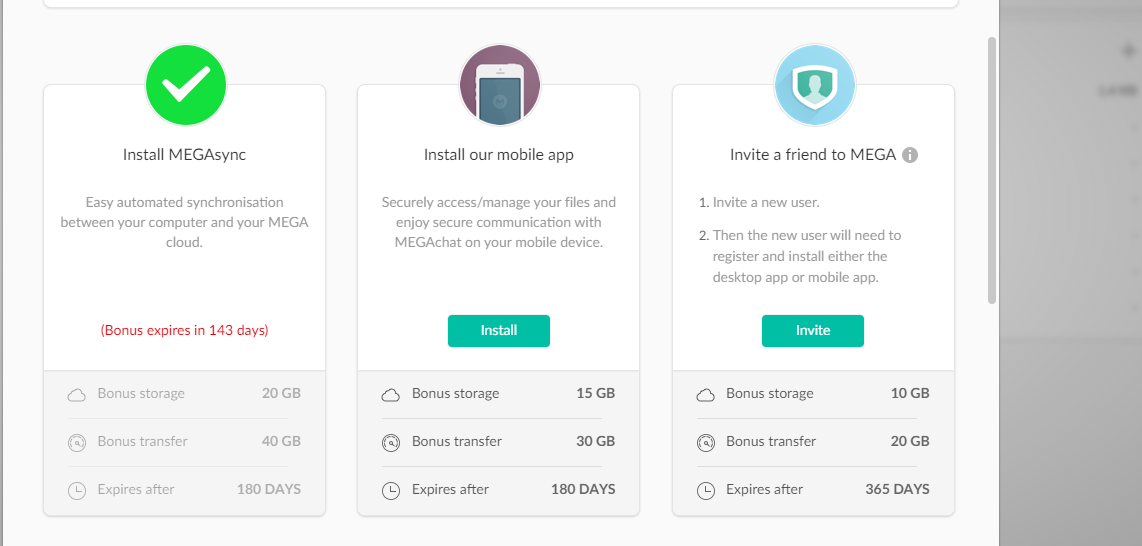The image size is (1142, 546).
Task: Click the green checkmark icon above Install MEGAsync
Action: pos(185,85)
